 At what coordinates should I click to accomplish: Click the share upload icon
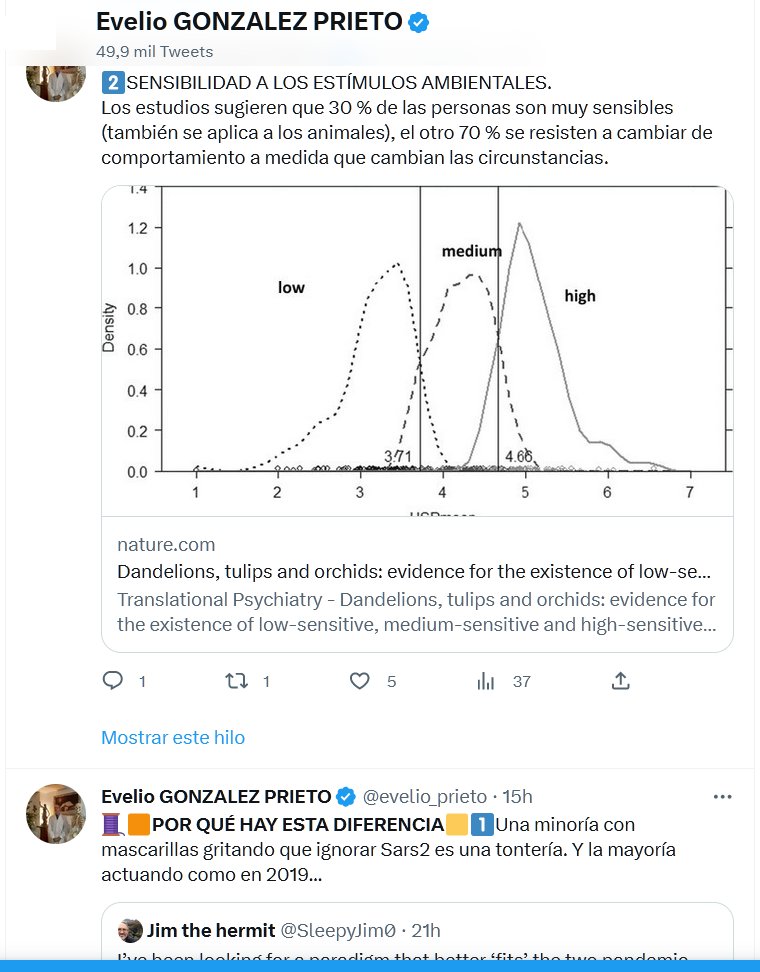(x=620, y=681)
